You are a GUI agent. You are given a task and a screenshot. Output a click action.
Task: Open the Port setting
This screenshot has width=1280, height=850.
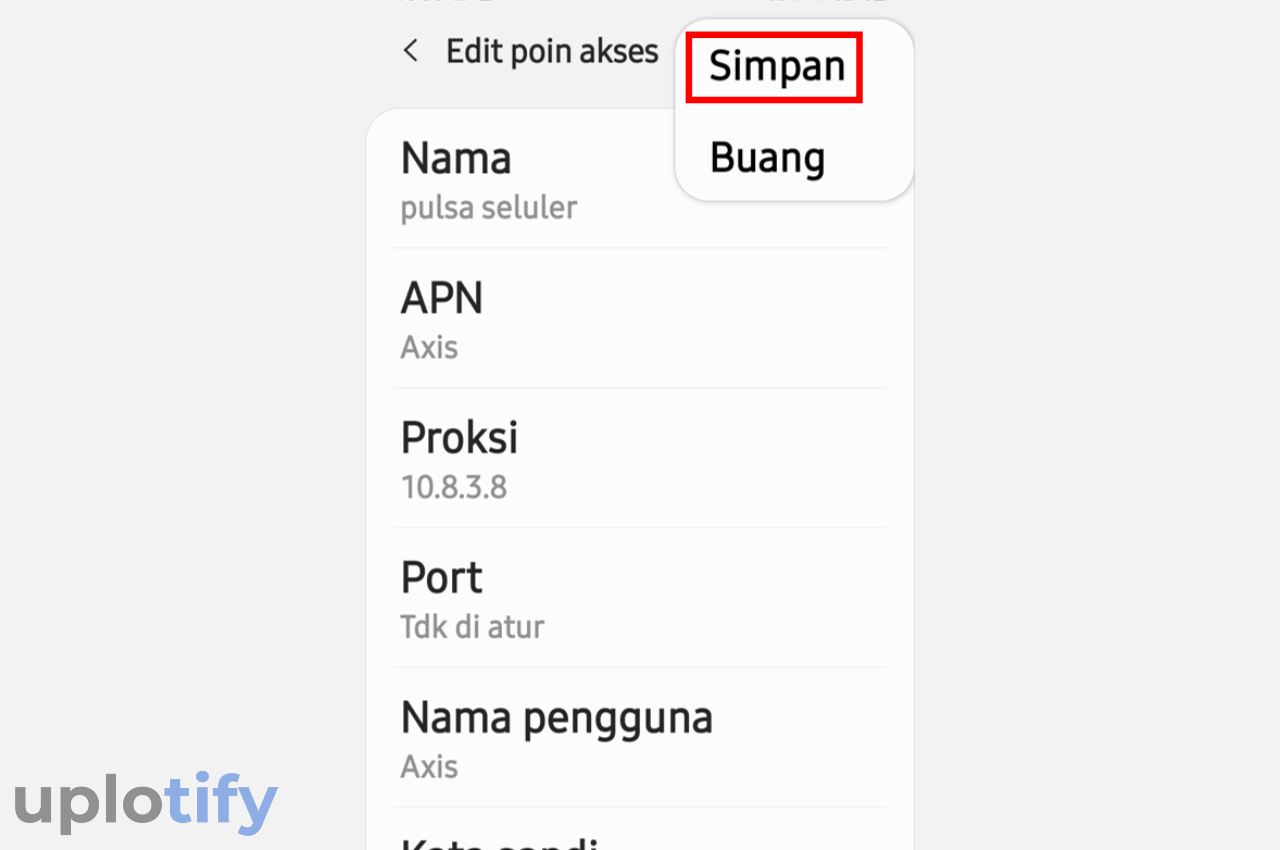pos(640,599)
